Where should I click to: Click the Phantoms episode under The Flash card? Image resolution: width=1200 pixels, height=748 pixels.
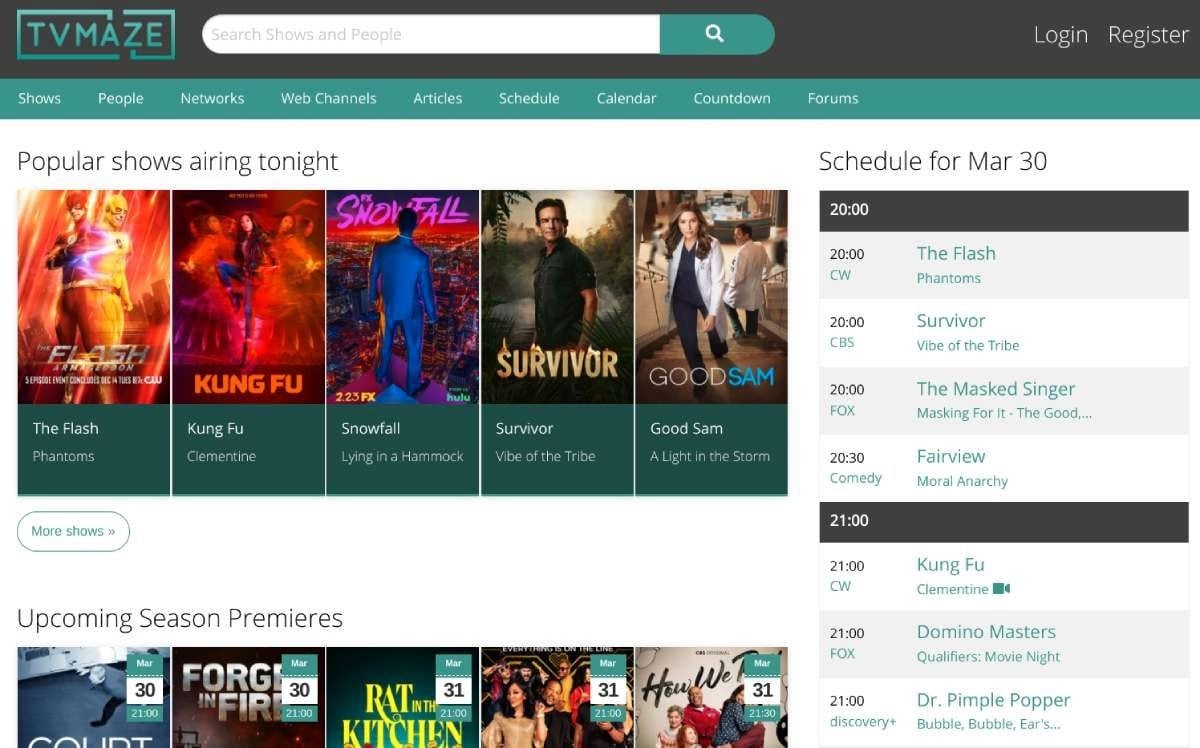(63, 456)
